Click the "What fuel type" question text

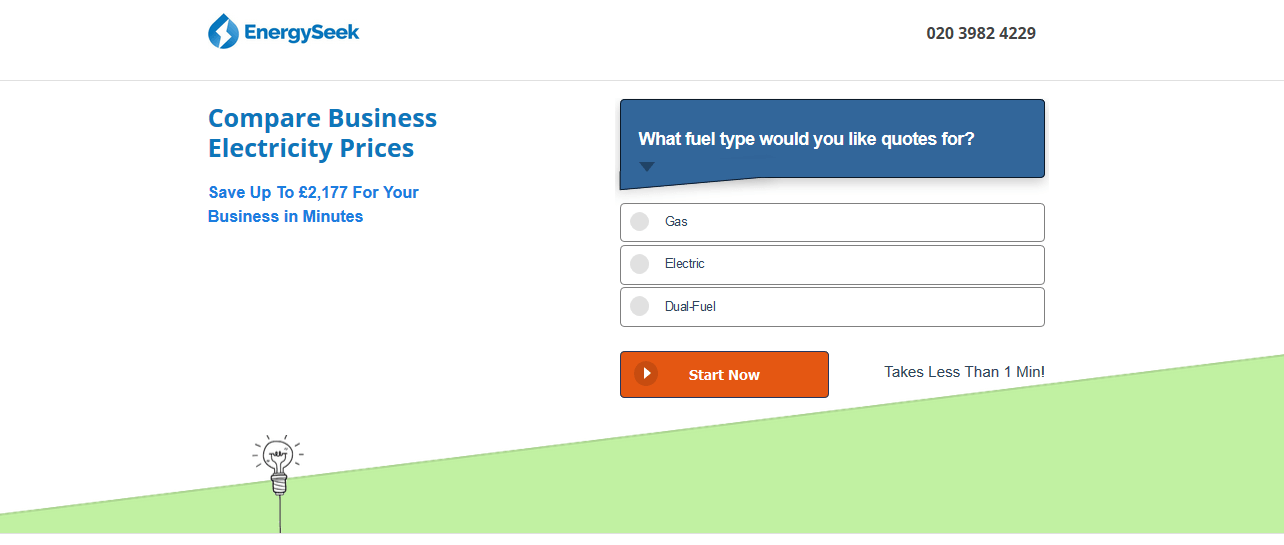tap(806, 139)
